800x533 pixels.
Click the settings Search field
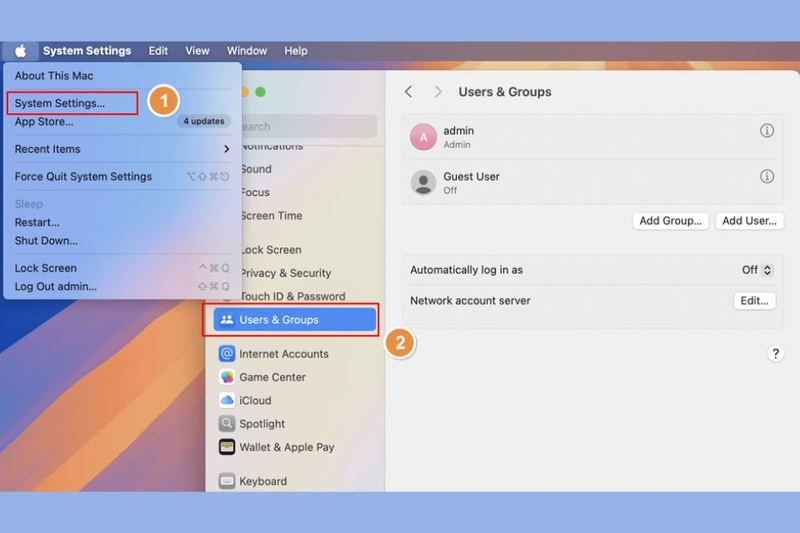tap(308, 126)
